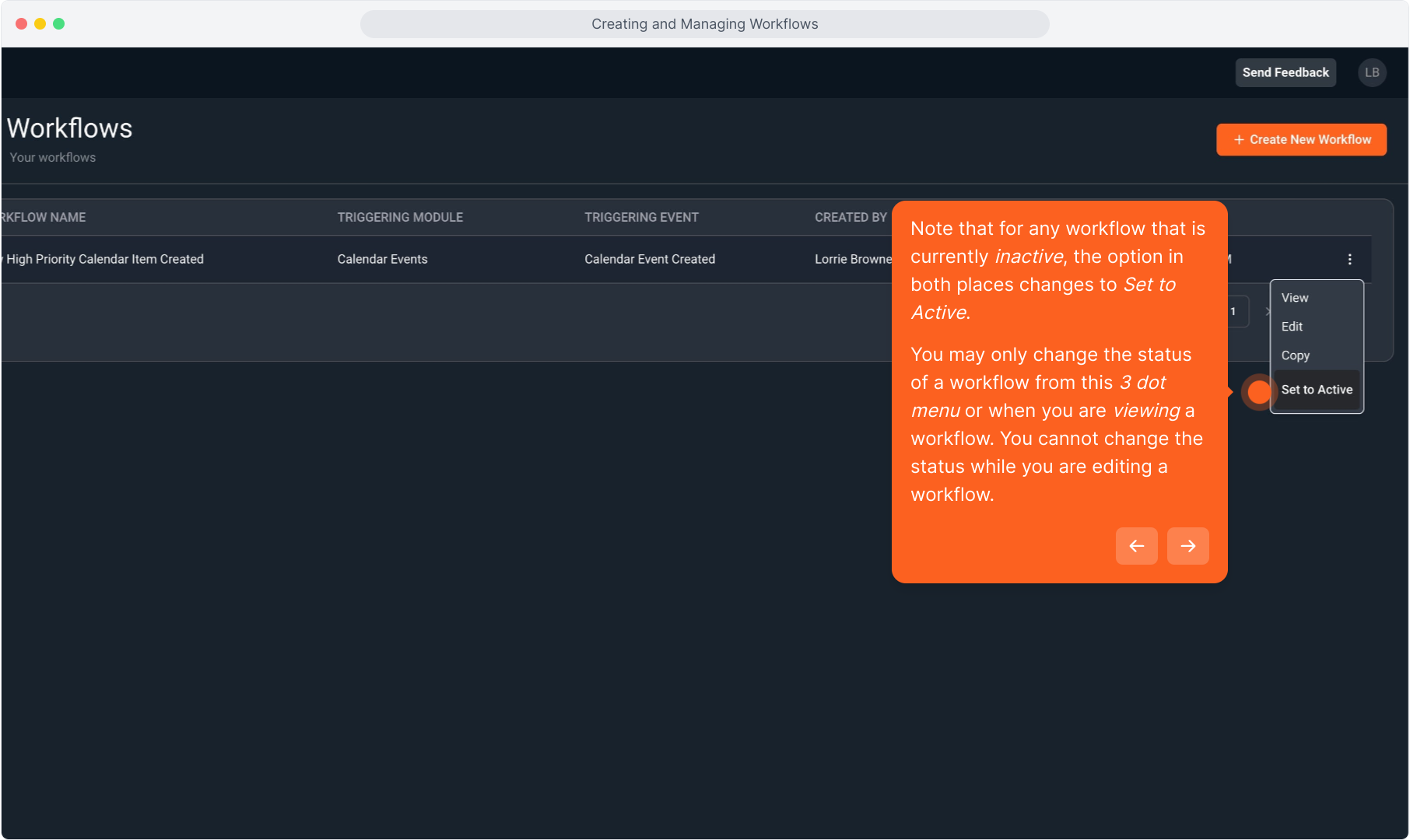Sort by Triggering Event column header
The height and width of the screenshot is (840, 1410).
coord(641,218)
